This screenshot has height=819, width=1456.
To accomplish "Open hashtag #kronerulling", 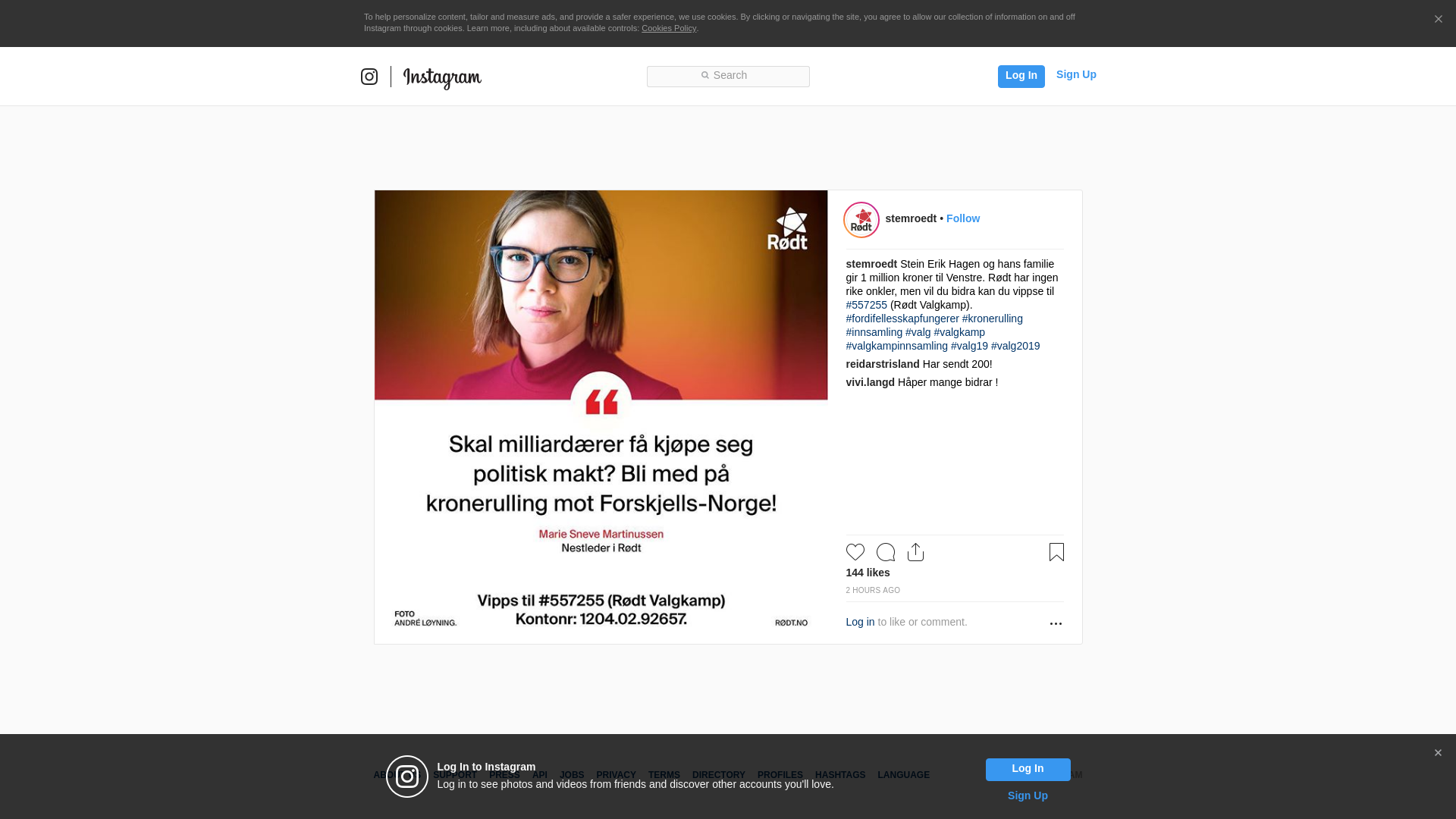I will [992, 318].
